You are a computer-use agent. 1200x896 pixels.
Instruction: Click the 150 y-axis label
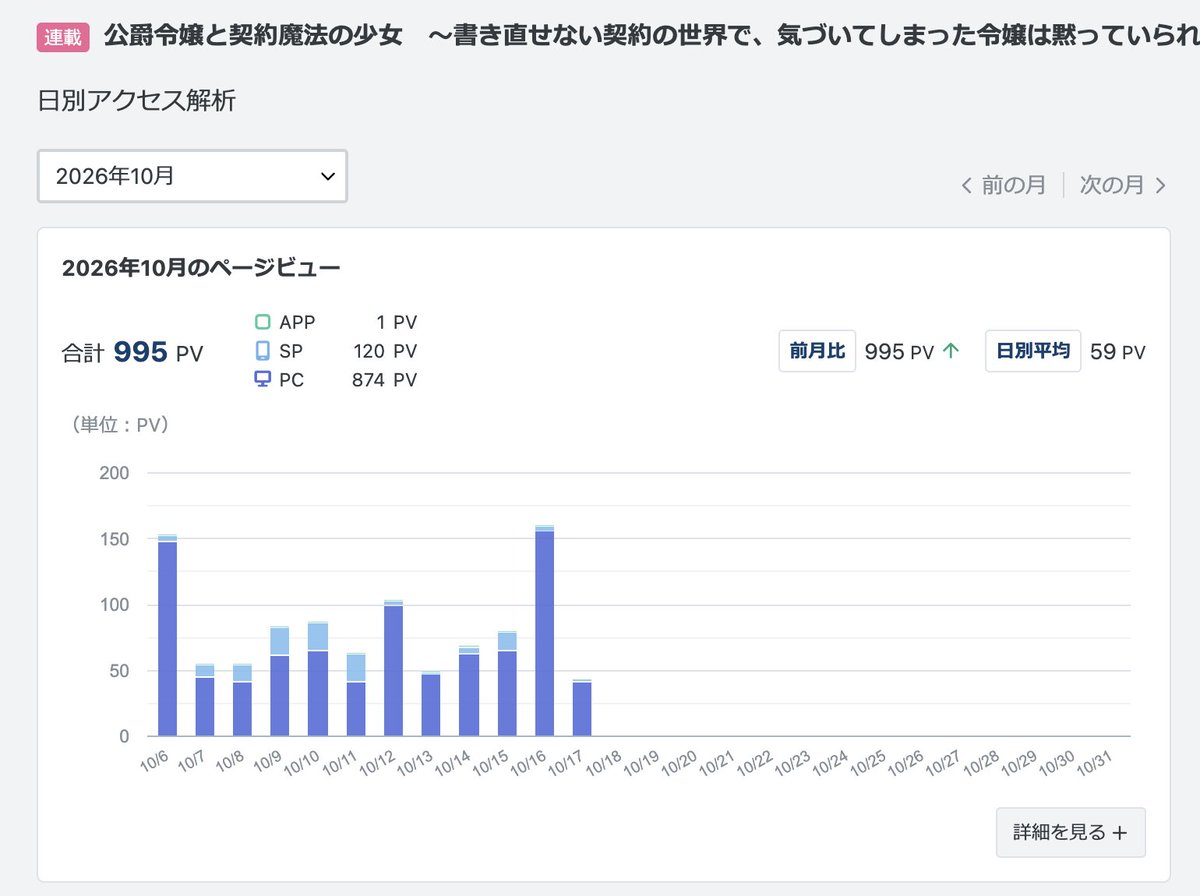pyautogui.click(x=115, y=539)
